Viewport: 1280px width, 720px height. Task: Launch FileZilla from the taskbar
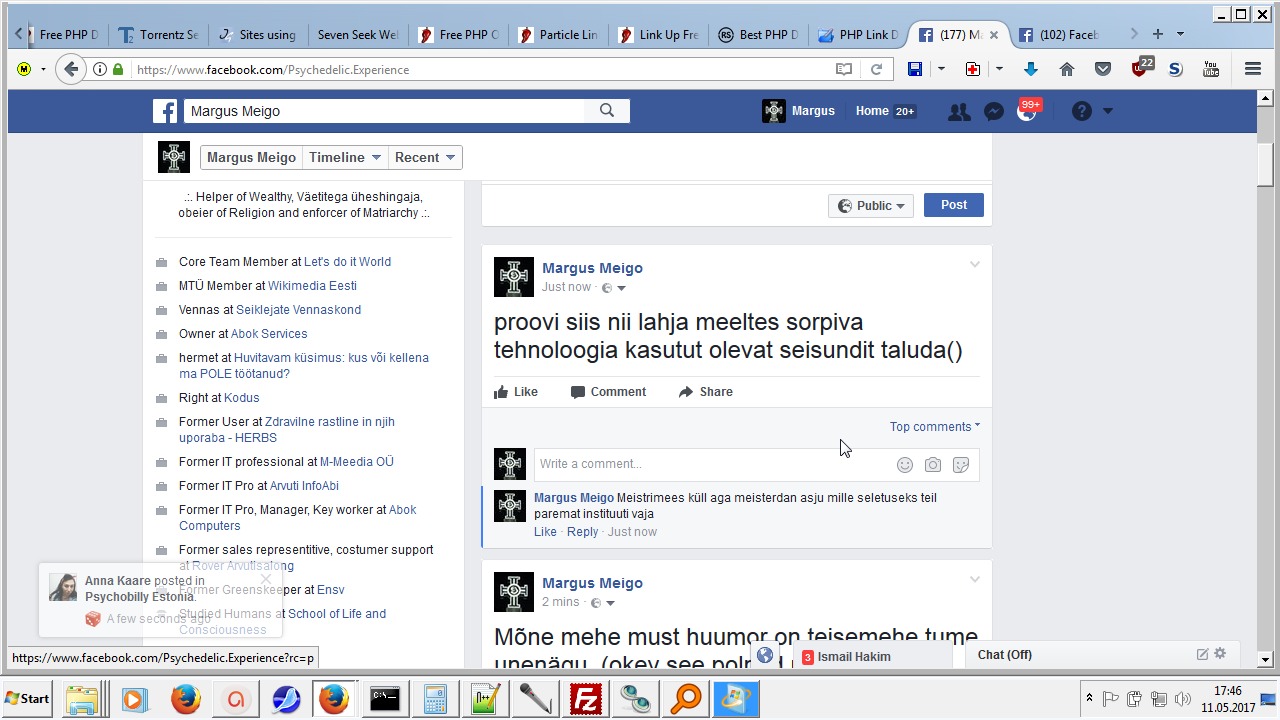point(584,698)
